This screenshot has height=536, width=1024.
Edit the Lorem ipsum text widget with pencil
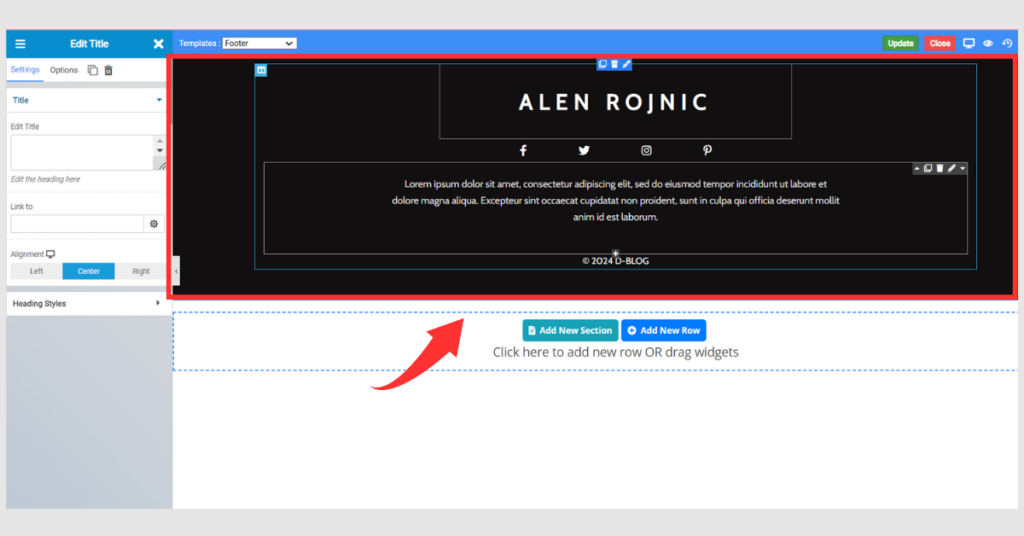click(x=952, y=168)
